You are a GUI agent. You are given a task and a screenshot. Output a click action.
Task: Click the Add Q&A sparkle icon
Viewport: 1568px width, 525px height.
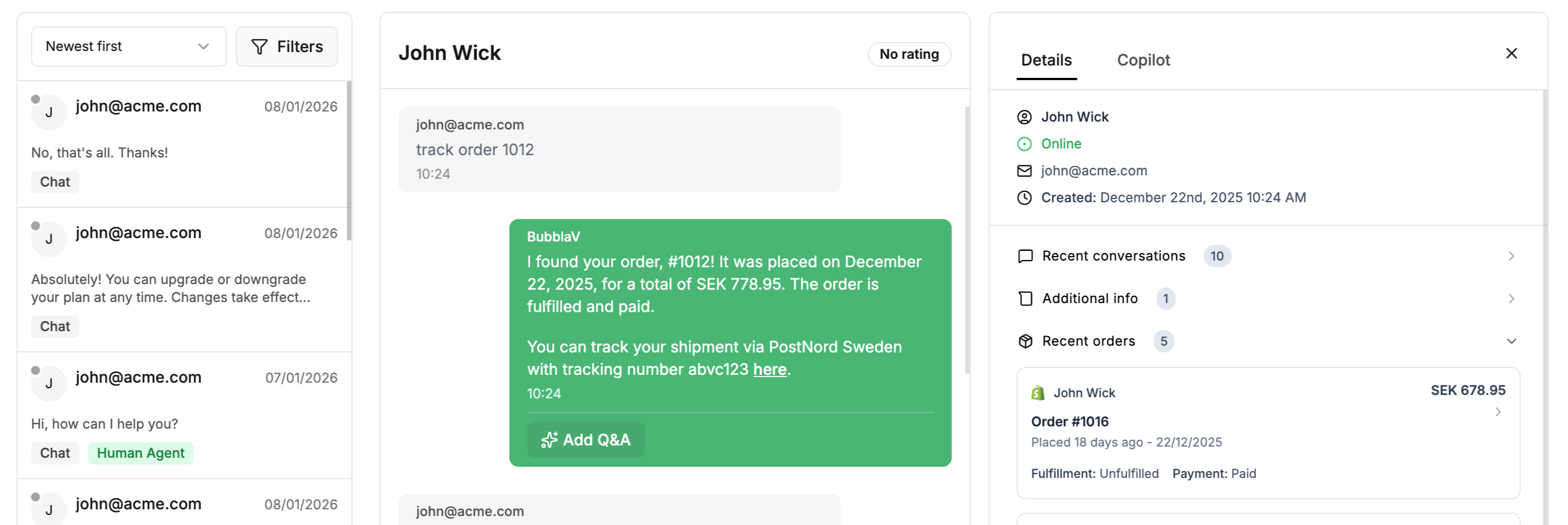(x=548, y=440)
